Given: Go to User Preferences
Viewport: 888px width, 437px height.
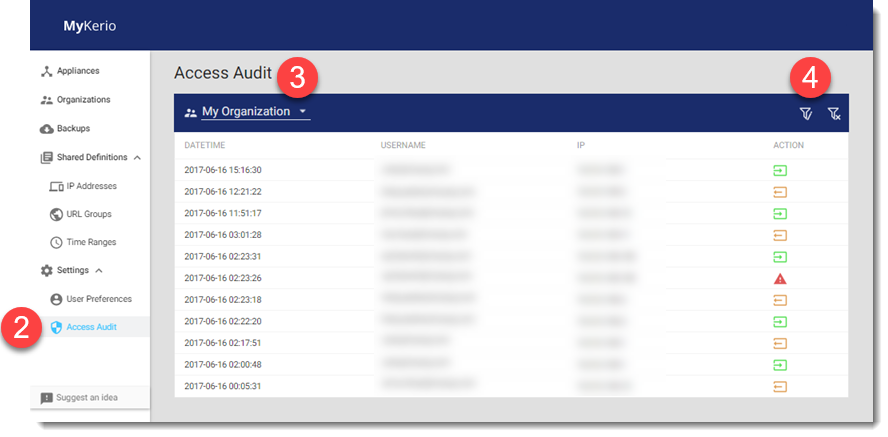Looking at the screenshot, I should (98, 299).
